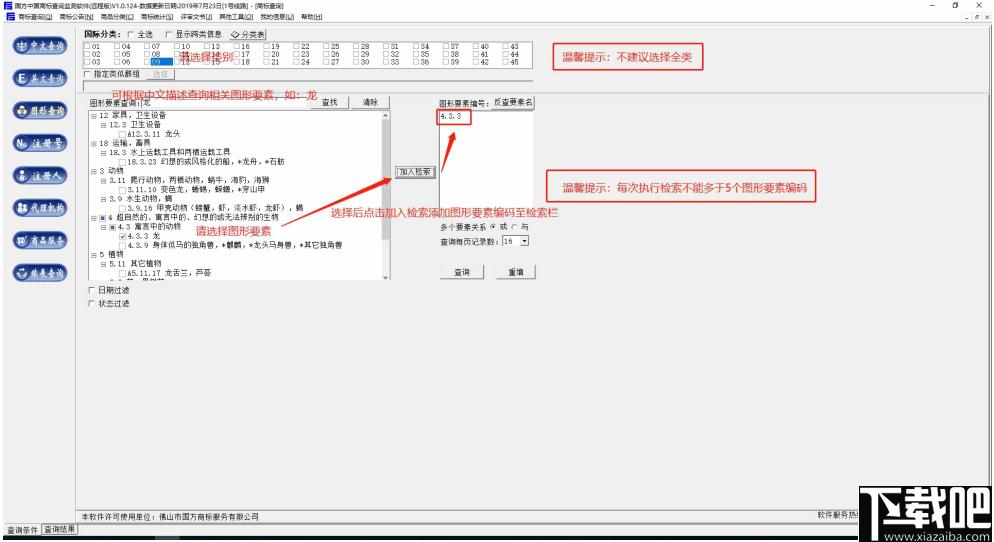Viewport: 994px width, 542px height.
Task: Open the 代理机构 sidebar button
Action: tap(40, 207)
